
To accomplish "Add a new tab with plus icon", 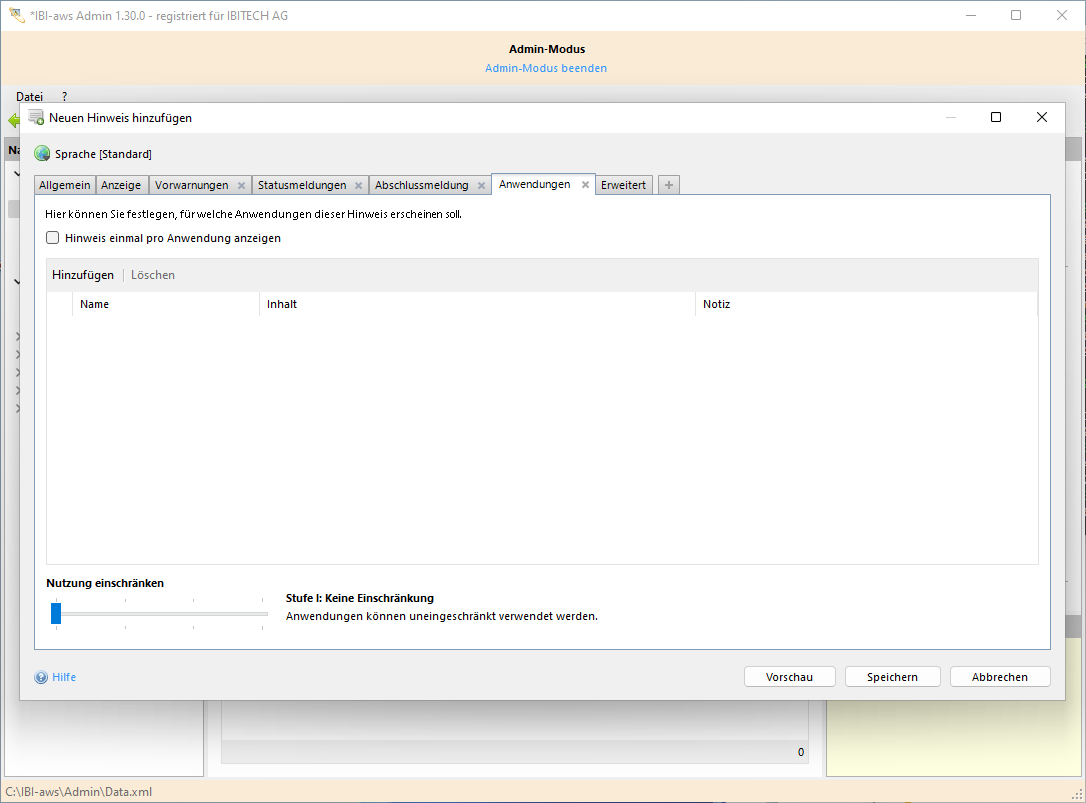I will coord(669,185).
